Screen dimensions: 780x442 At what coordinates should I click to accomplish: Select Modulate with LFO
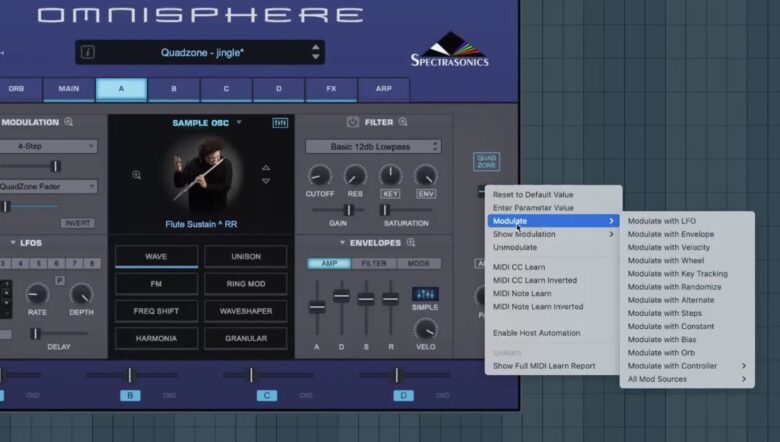point(661,220)
